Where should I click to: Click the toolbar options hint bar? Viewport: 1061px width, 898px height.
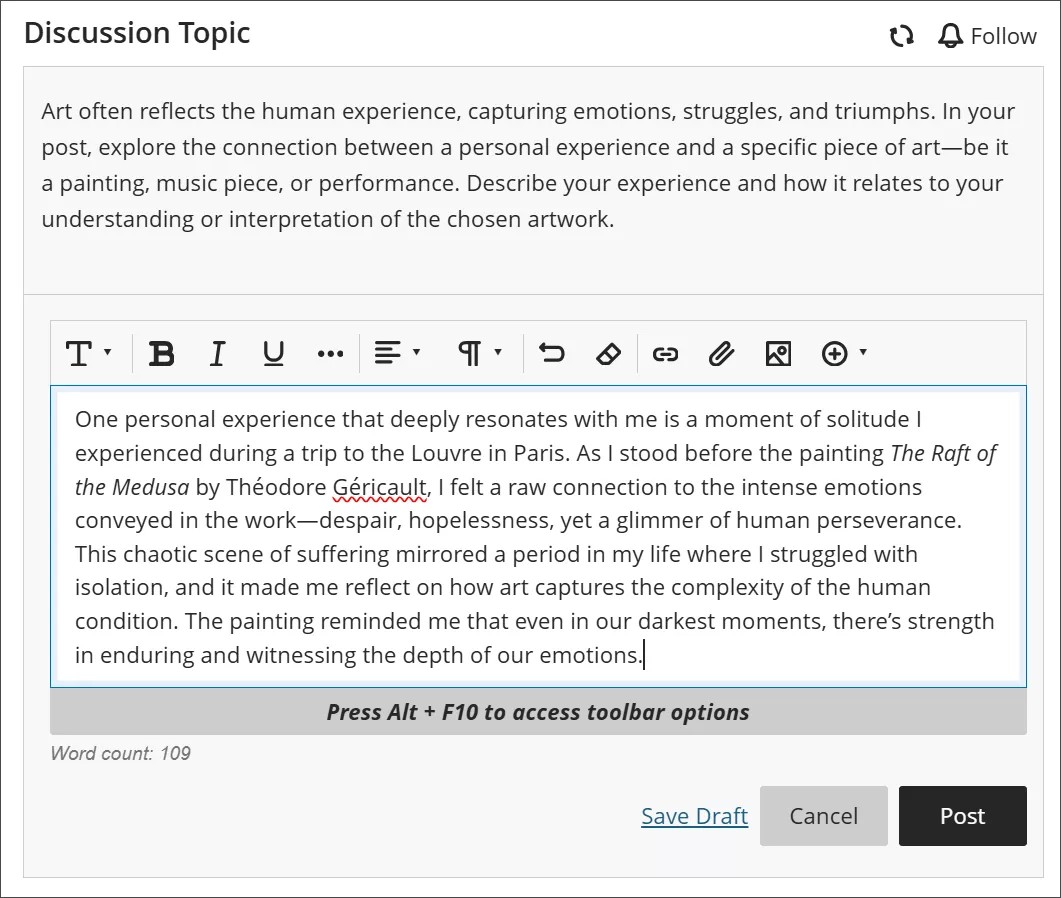click(x=537, y=712)
